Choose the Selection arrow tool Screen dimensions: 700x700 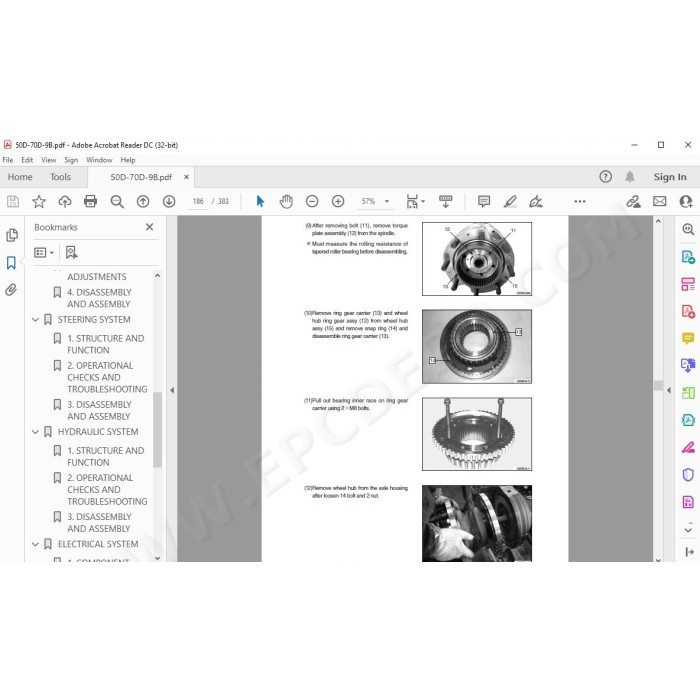pyautogui.click(x=260, y=201)
